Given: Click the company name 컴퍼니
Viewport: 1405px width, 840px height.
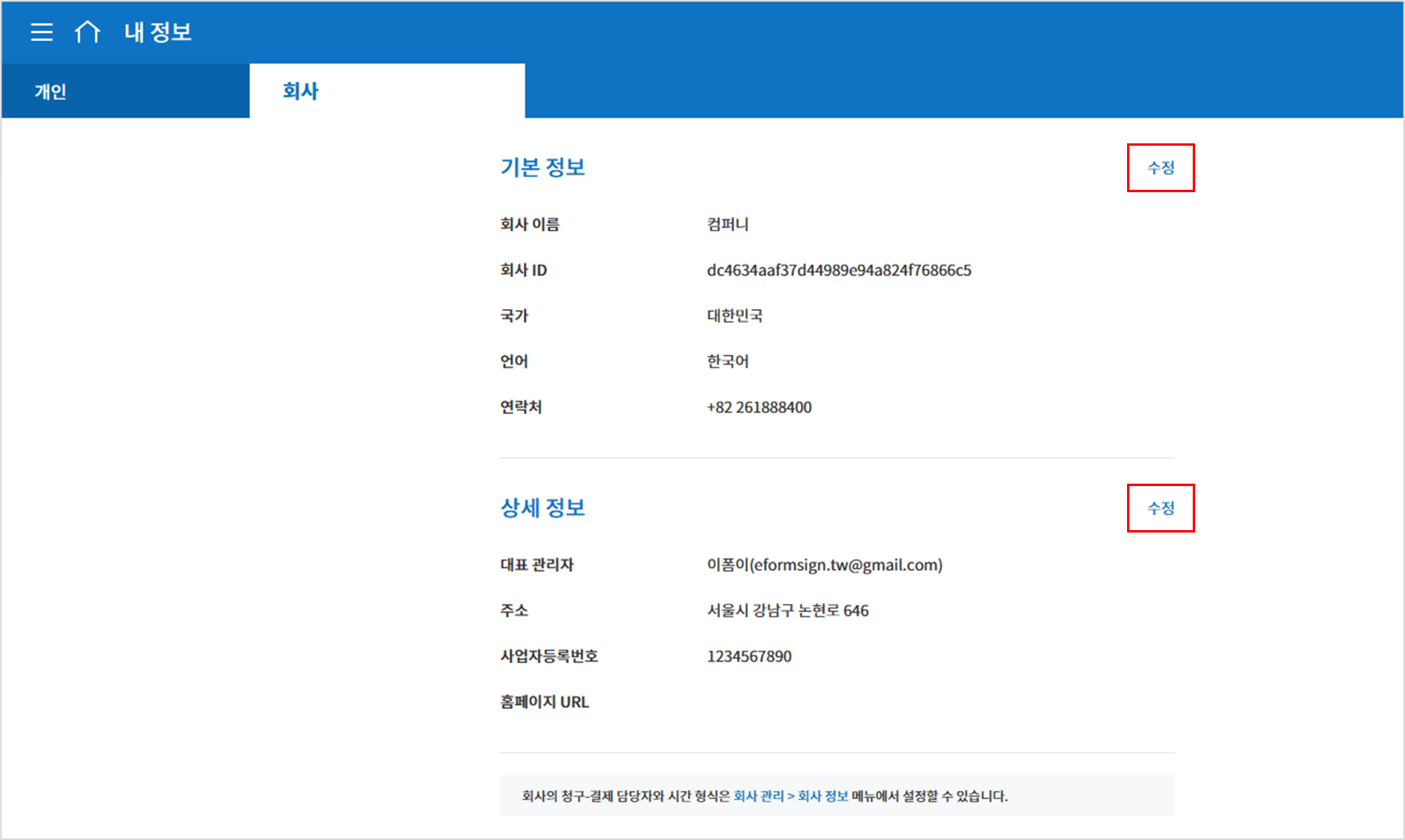Looking at the screenshot, I should click(727, 225).
